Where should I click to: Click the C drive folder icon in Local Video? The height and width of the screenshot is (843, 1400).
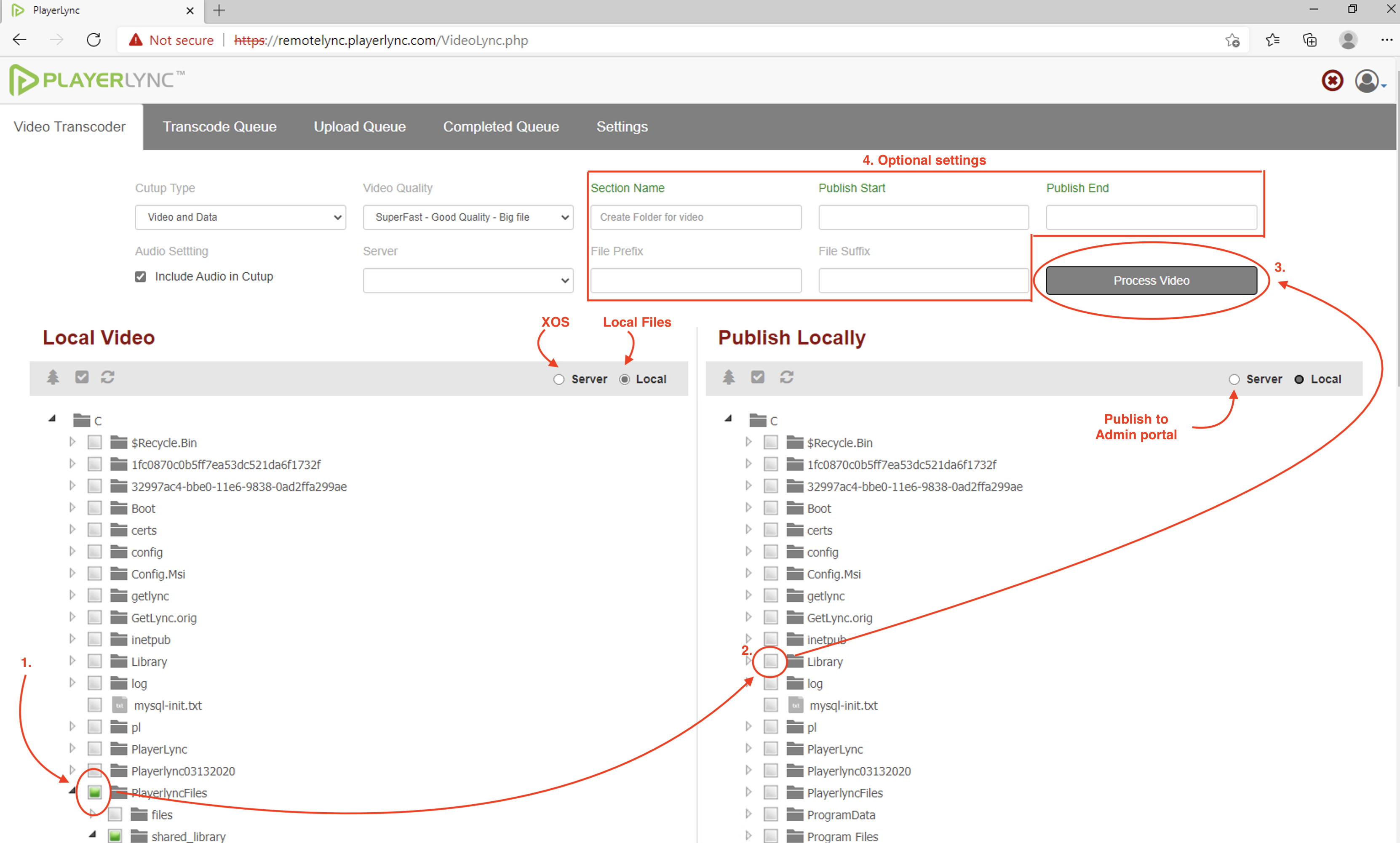coord(82,420)
